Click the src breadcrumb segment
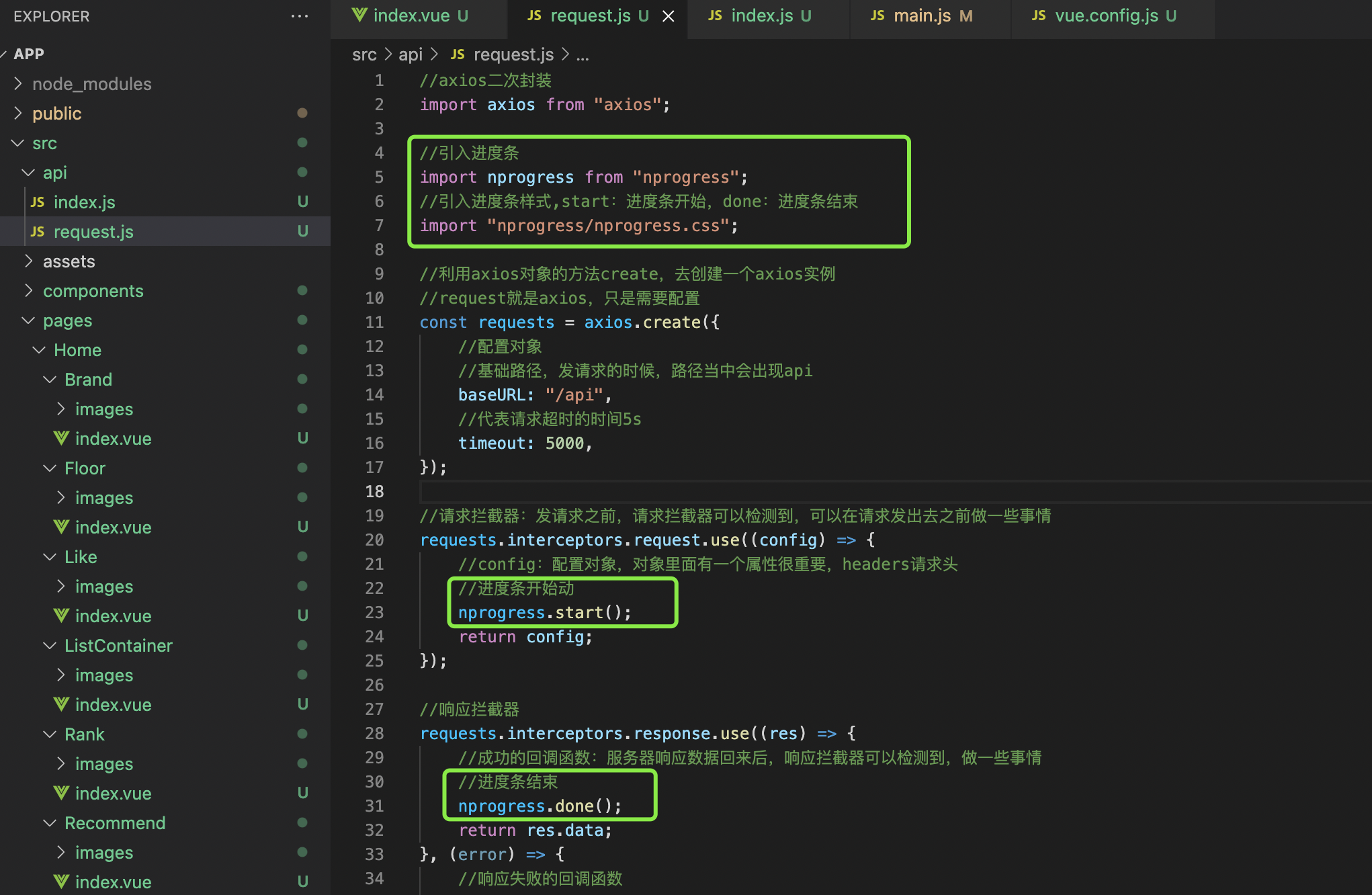Screen dimensions: 1372x895 click(x=364, y=55)
